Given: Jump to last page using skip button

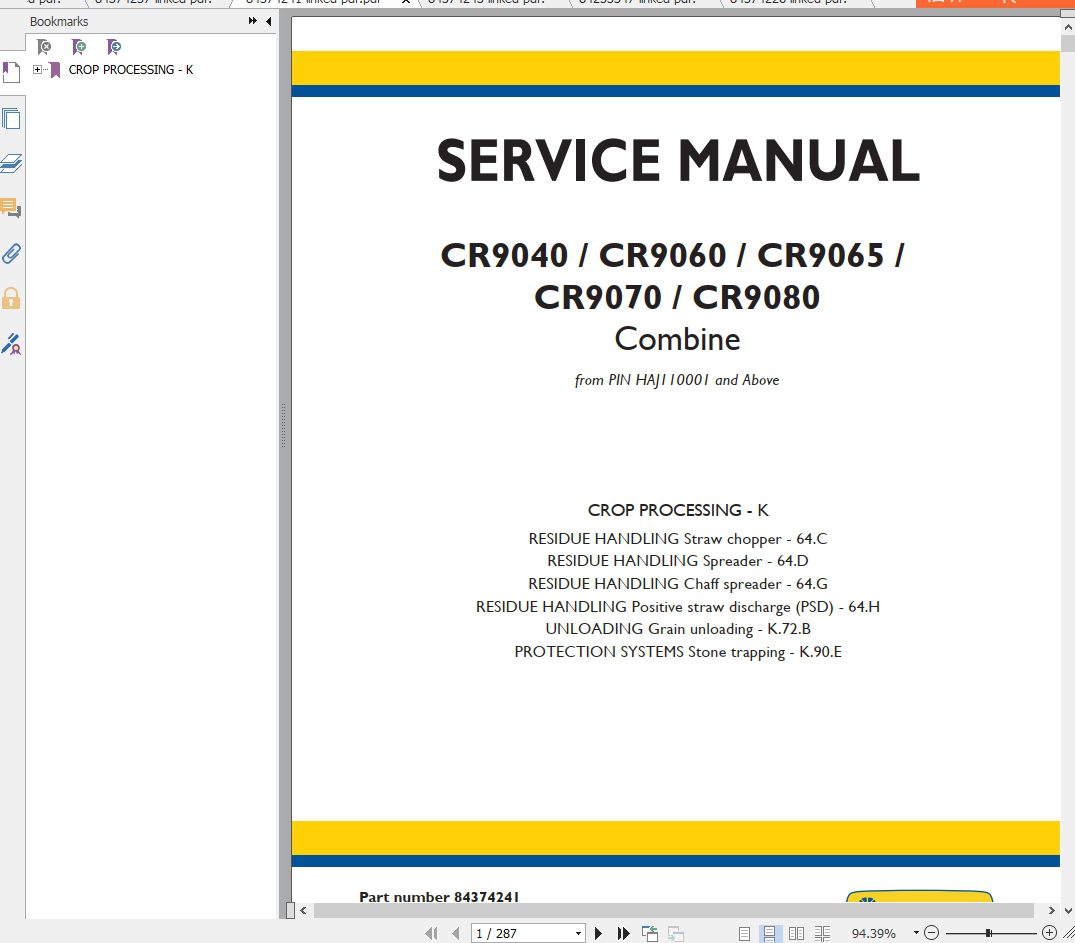Looking at the screenshot, I should 622,932.
